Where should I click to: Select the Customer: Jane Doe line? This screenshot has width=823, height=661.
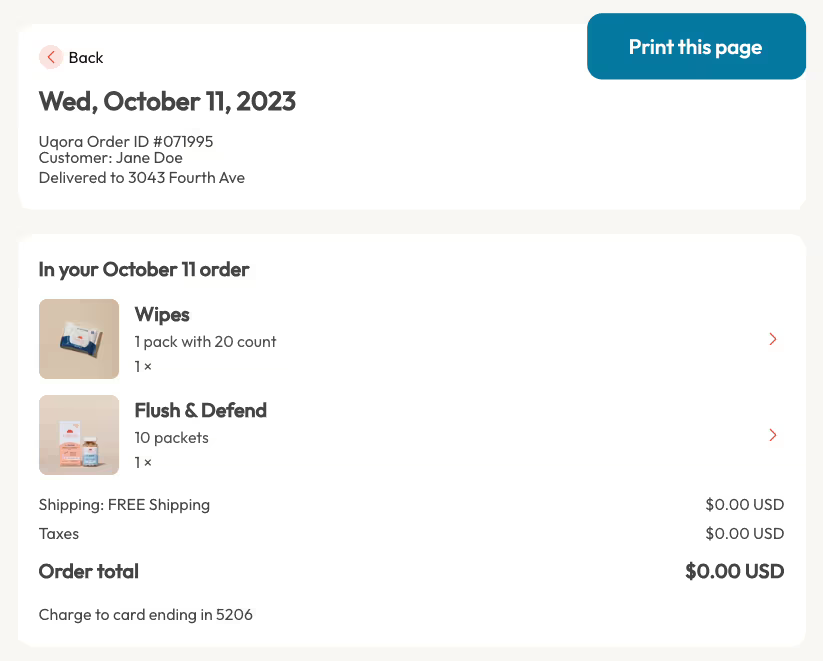(x=111, y=158)
